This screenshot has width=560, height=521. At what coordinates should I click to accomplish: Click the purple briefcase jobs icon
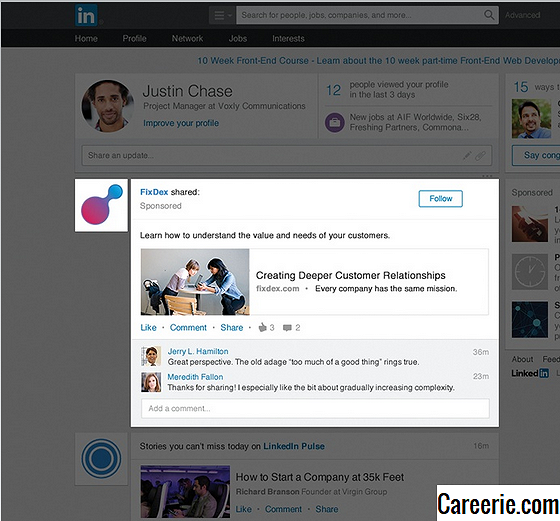coord(335,122)
